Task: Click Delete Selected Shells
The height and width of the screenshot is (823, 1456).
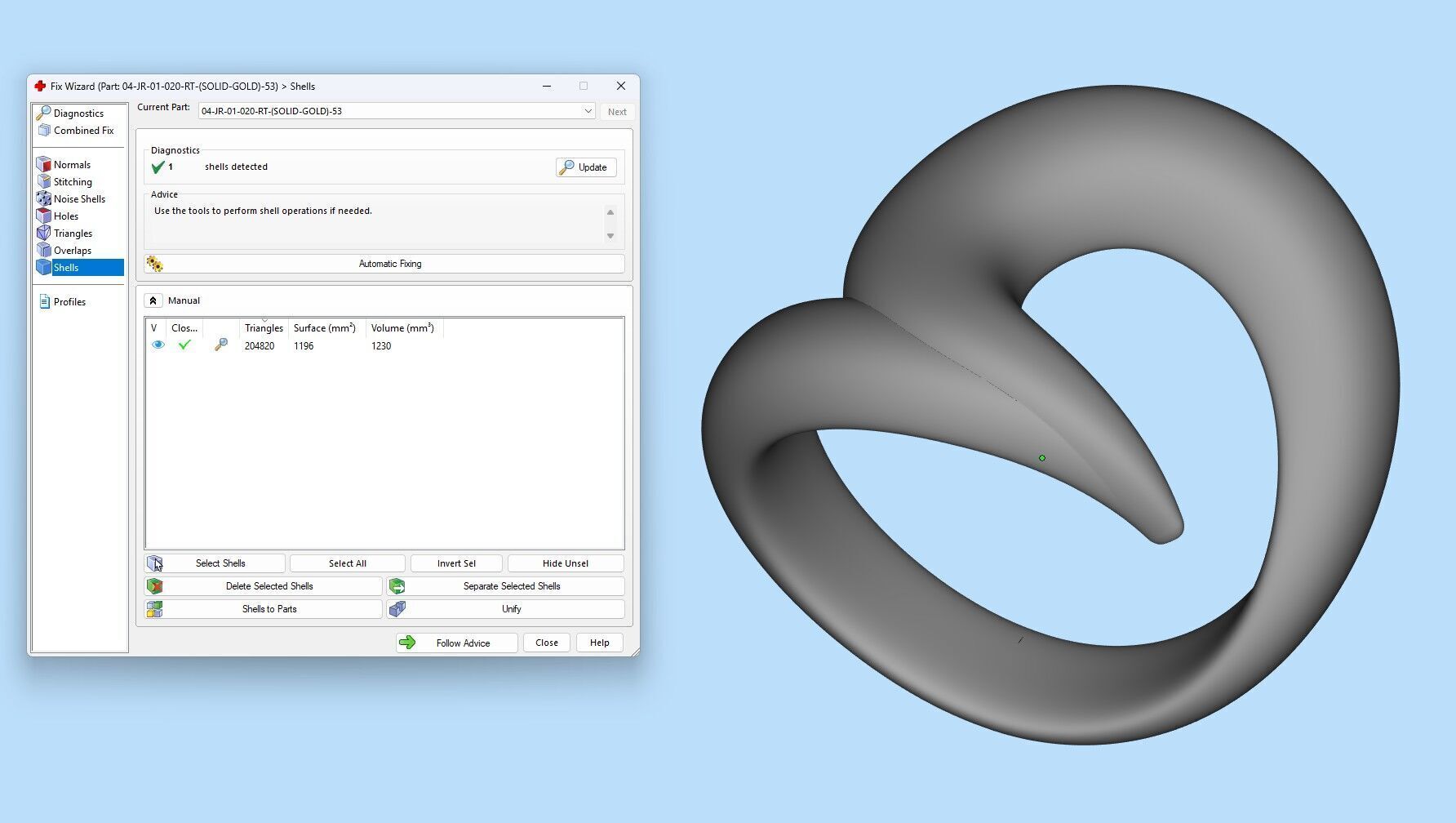Action: click(x=263, y=586)
